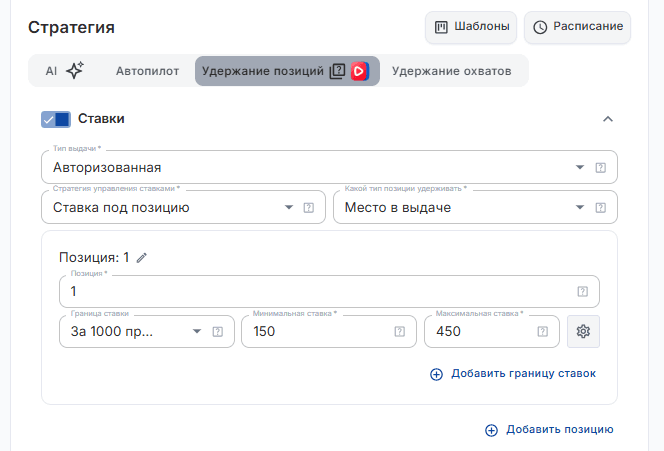Click help icon for Минимальная ставка
The image size is (664, 451).
[400, 332]
